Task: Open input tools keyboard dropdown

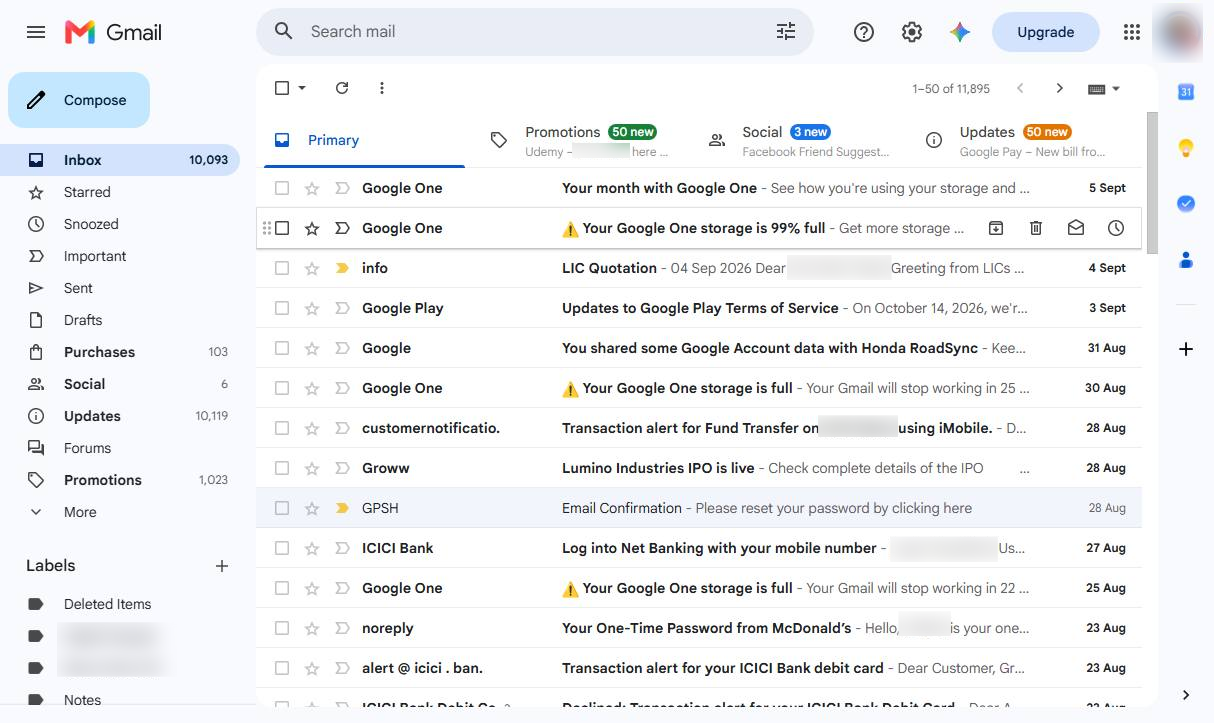Action: (x=1104, y=88)
